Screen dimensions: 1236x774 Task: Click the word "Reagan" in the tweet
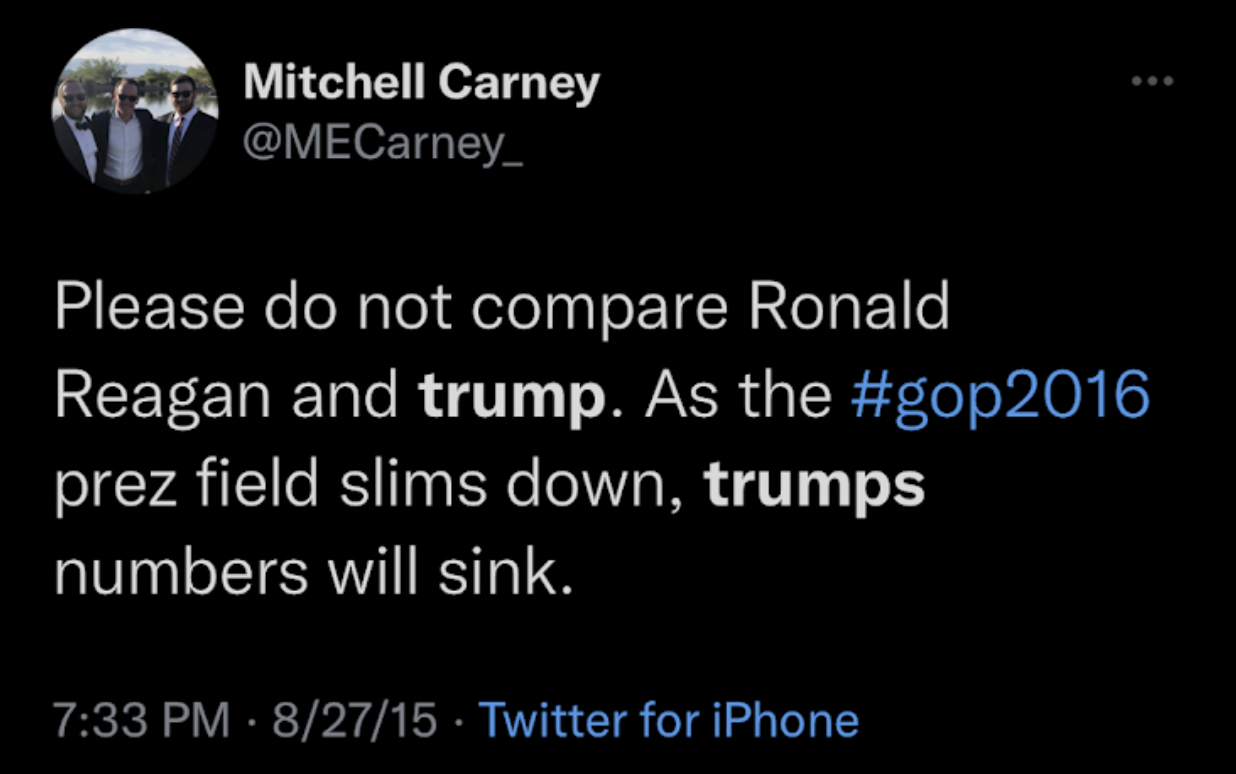tap(163, 396)
